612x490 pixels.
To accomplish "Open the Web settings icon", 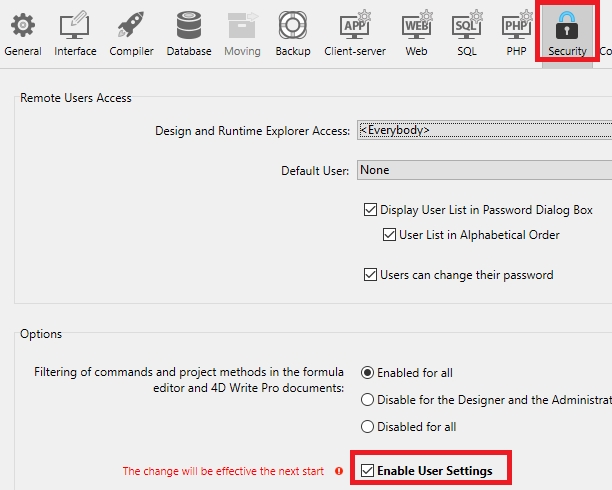I will [x=416, y=25].
